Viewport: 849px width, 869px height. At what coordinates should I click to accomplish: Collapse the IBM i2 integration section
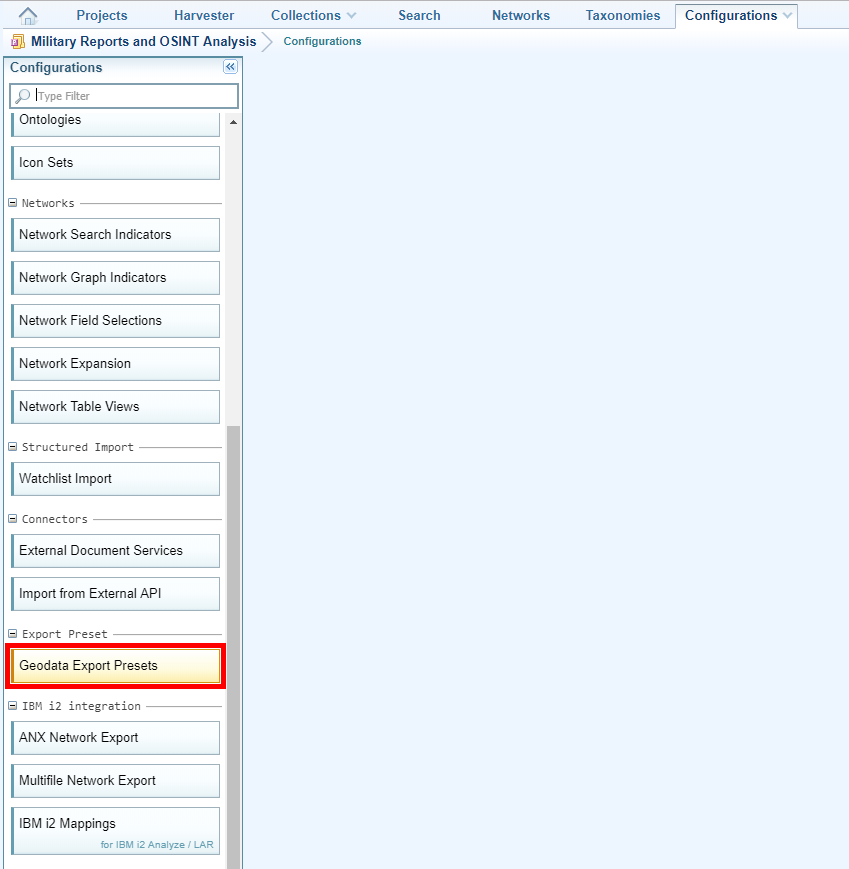(13, 706)
